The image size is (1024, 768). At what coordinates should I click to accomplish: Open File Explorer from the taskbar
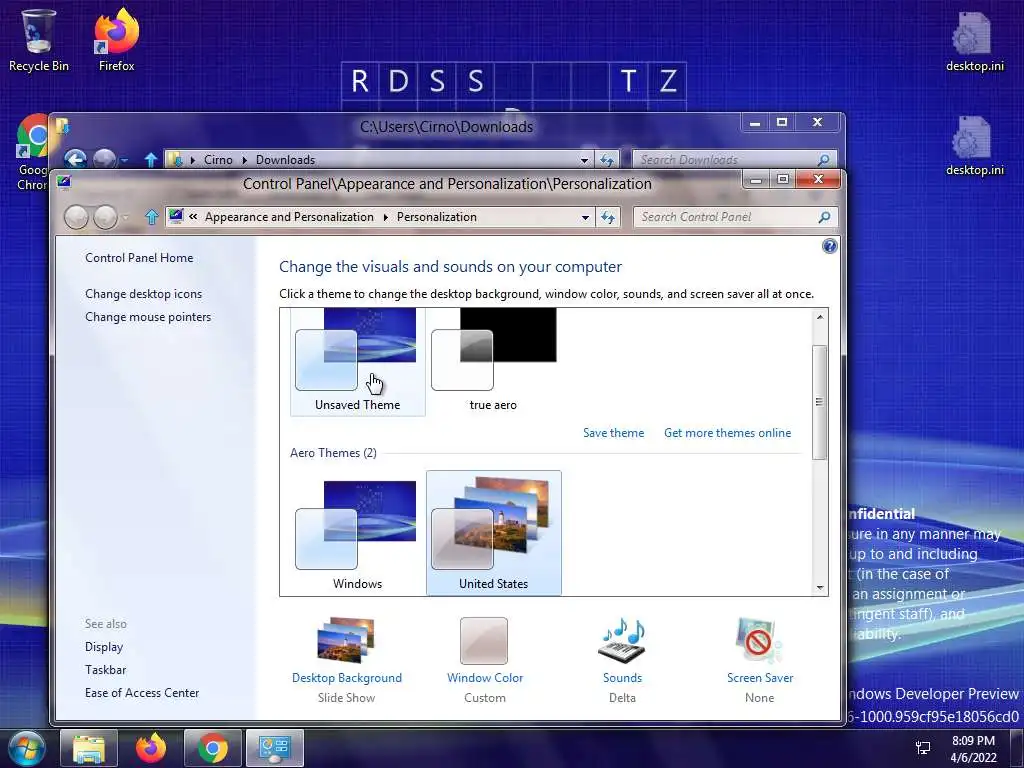(x=89, y=748)
